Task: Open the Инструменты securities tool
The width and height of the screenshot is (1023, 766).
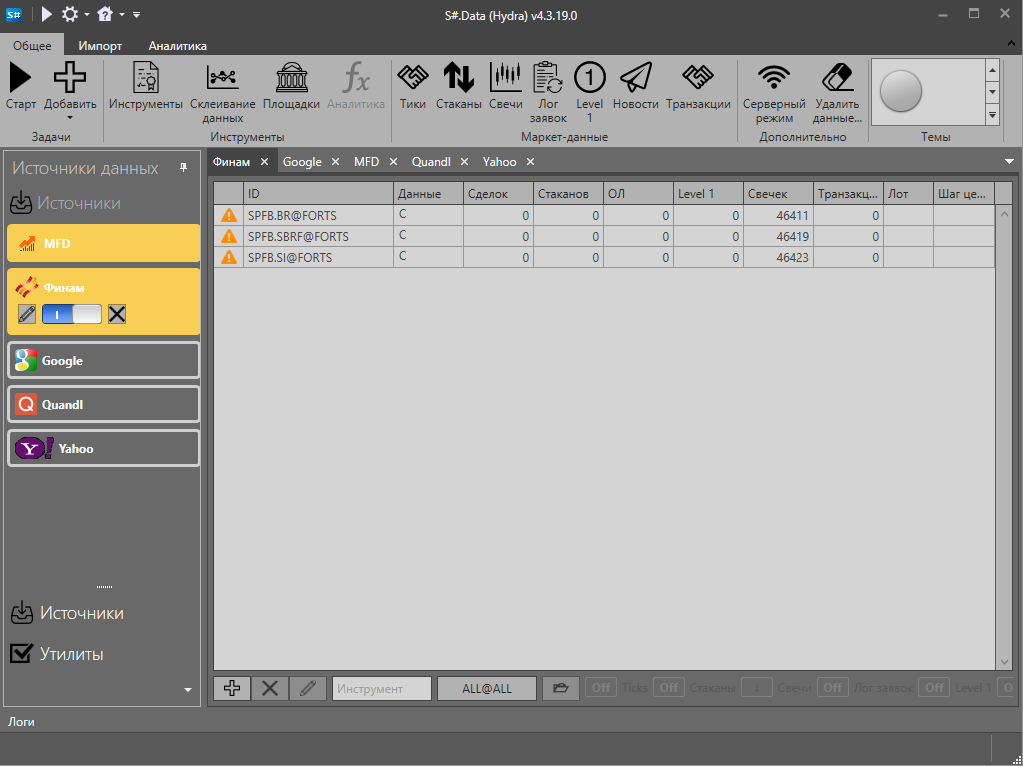Action: (146, 85)
